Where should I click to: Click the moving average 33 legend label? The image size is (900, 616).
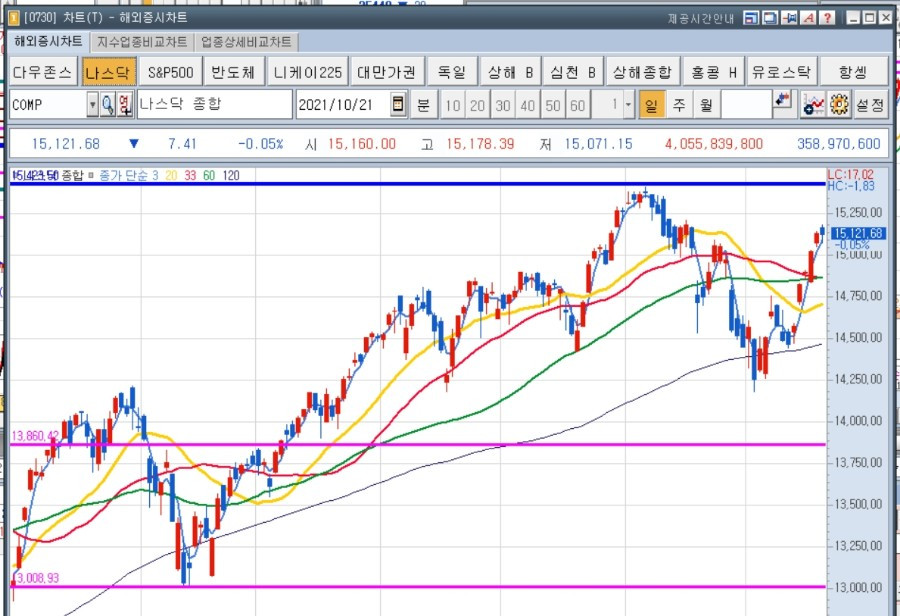[190, 175]
